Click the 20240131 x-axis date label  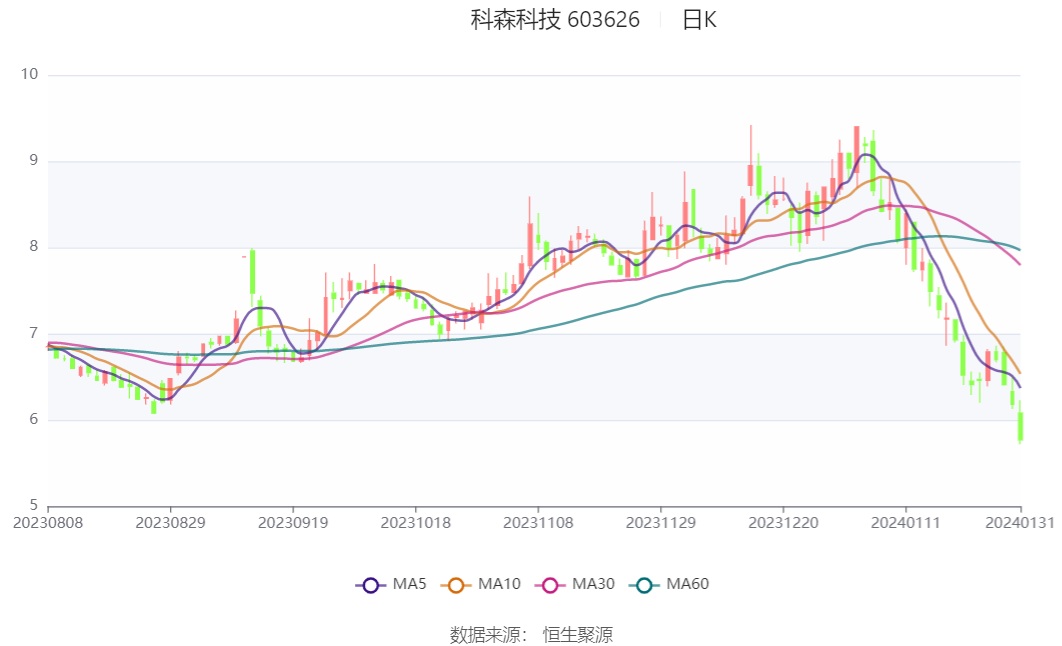(x=1020, y=523)
